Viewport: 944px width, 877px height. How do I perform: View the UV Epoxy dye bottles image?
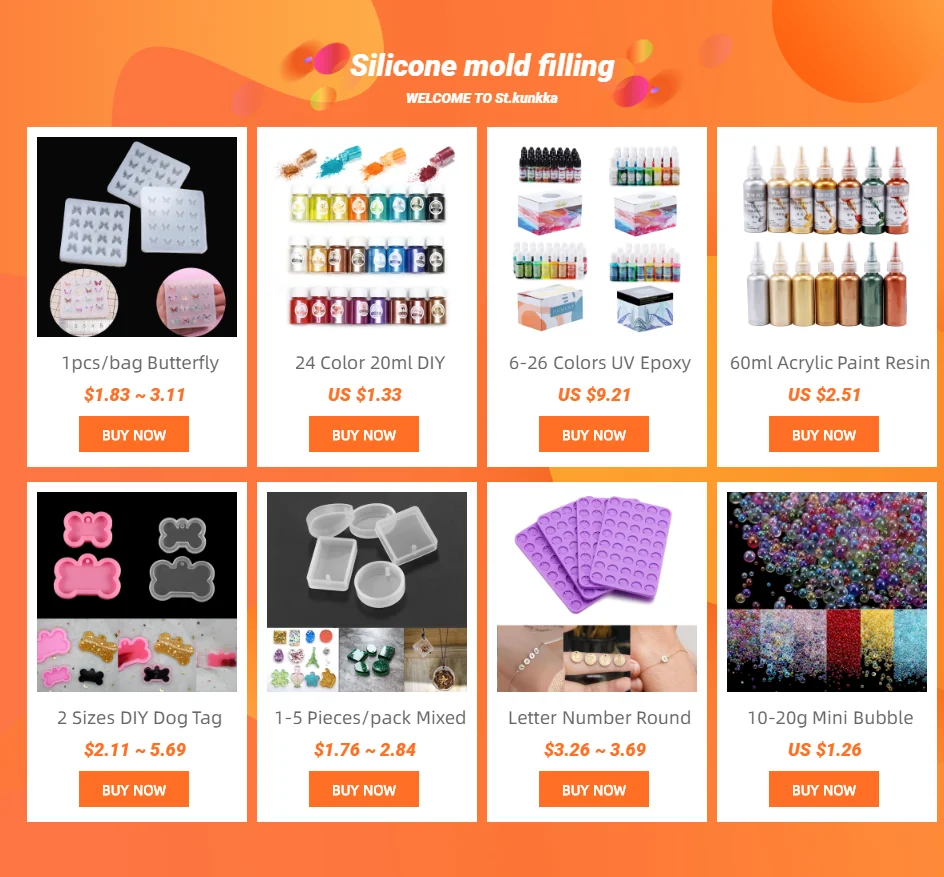(597, 237)
